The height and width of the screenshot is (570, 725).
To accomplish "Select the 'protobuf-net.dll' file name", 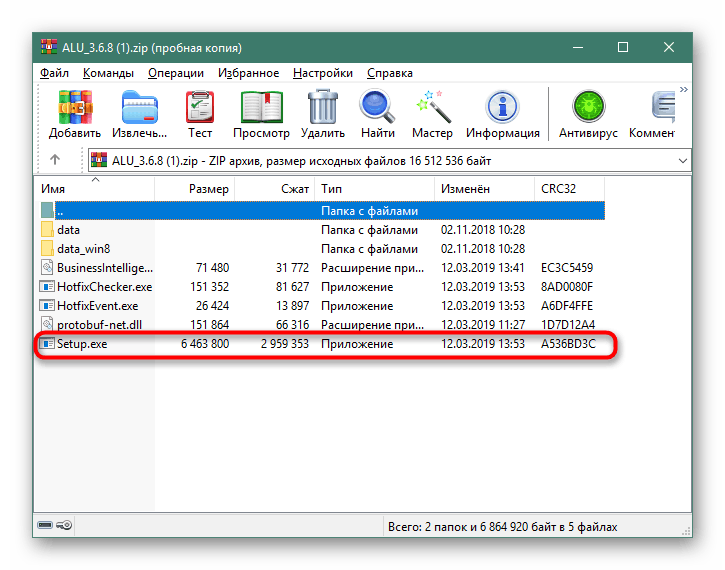I will coord(99,325).
